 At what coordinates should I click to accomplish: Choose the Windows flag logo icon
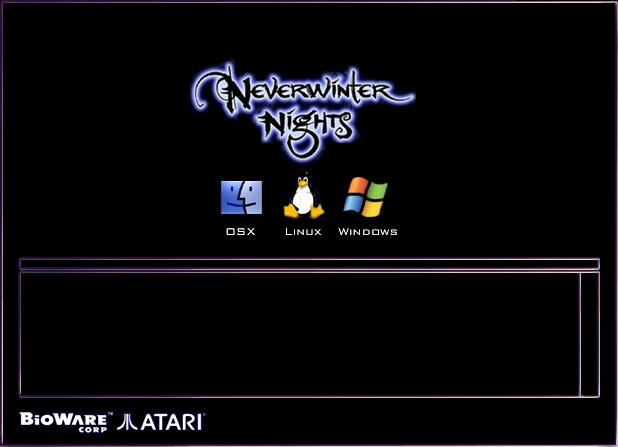coord(366,197)
